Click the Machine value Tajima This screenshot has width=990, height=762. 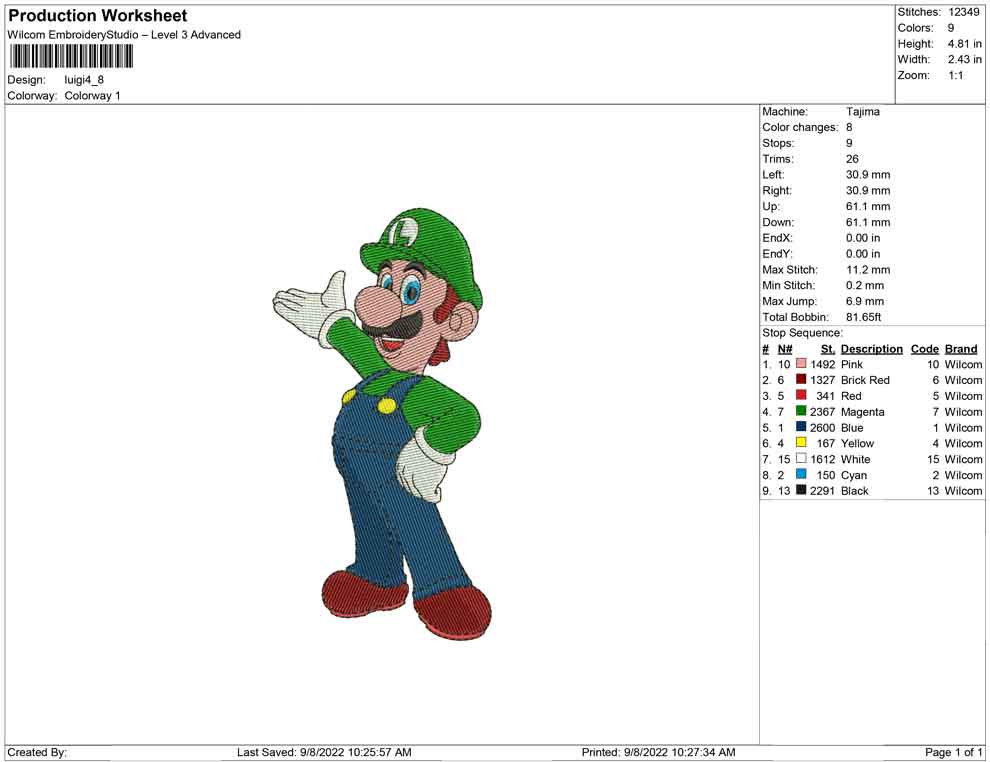[862, 112]
